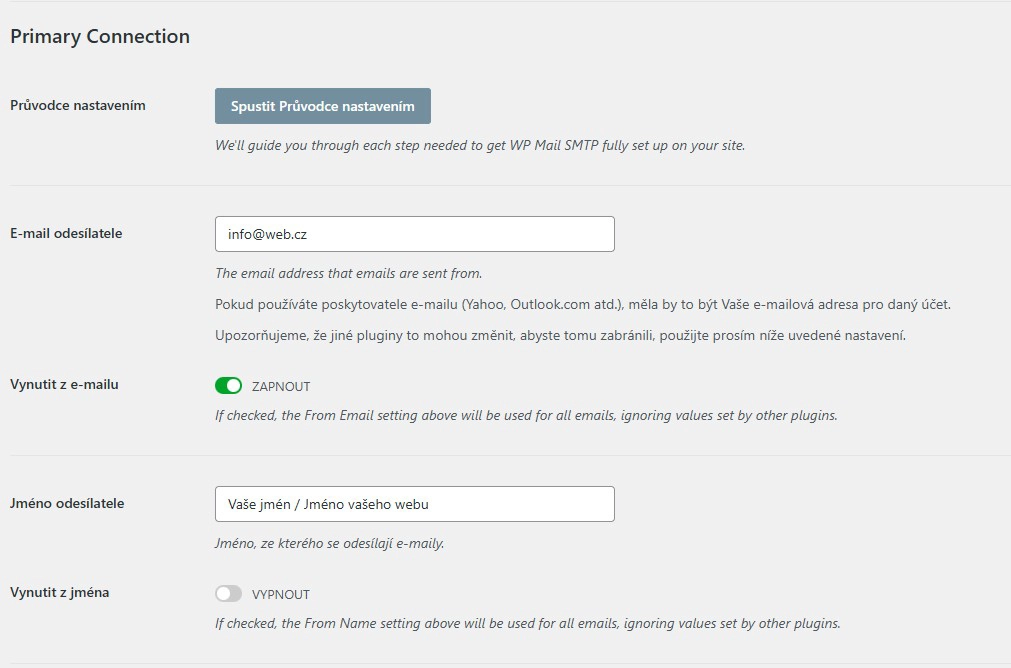Click inside the E-mail odesílatele input field
This screenshot has width=1011, height=668.
[x=415, y=233]
